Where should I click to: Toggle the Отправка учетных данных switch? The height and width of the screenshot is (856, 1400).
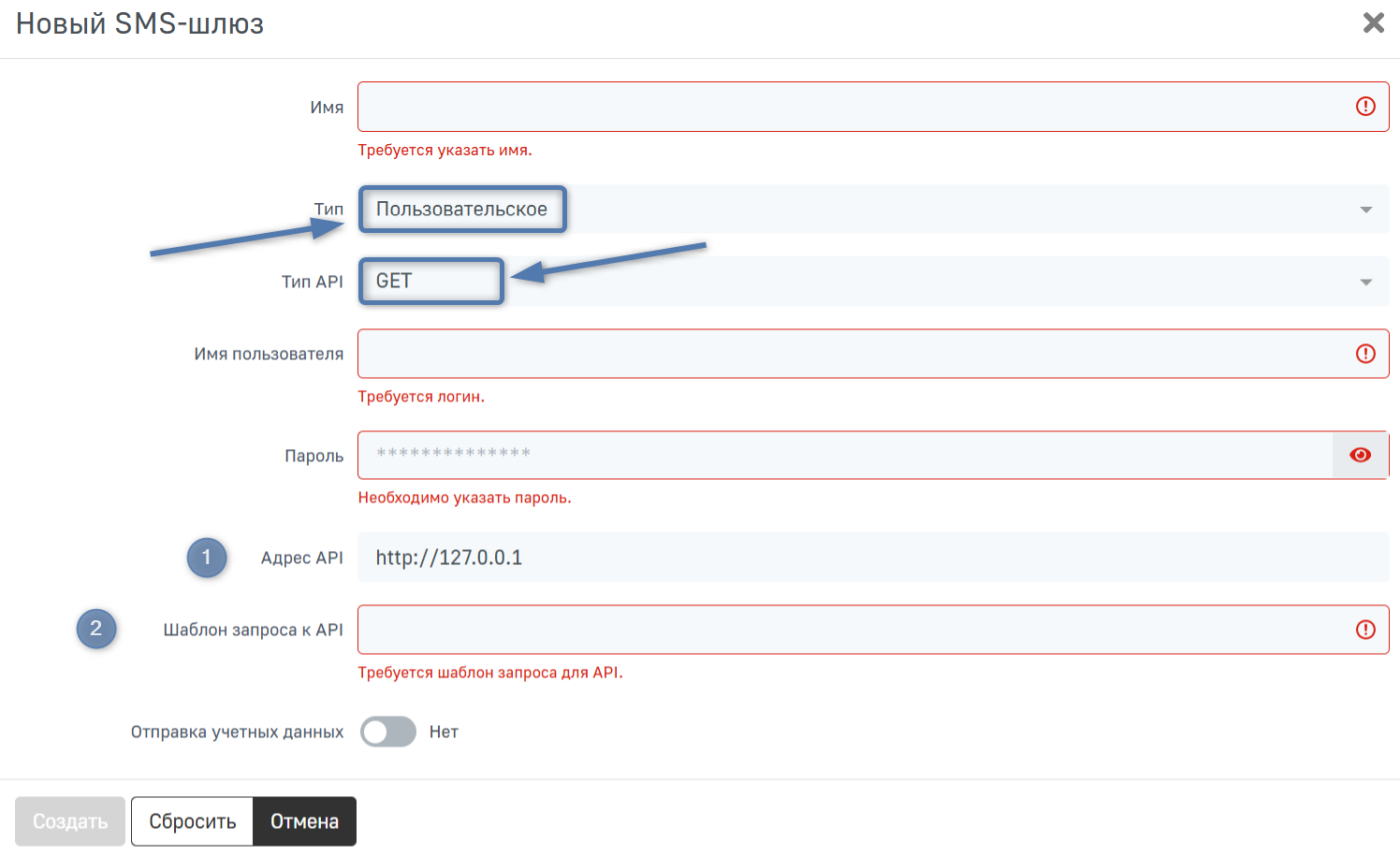click(388, 732)
